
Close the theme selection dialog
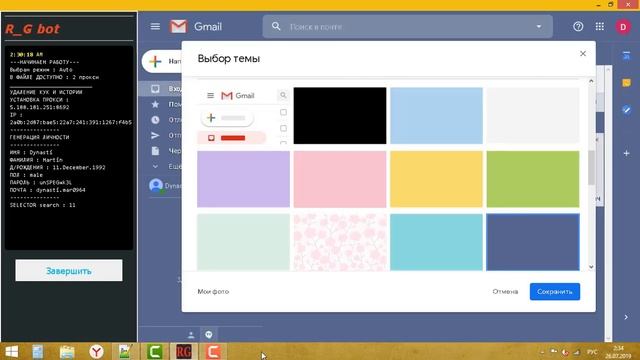(583, 53)
